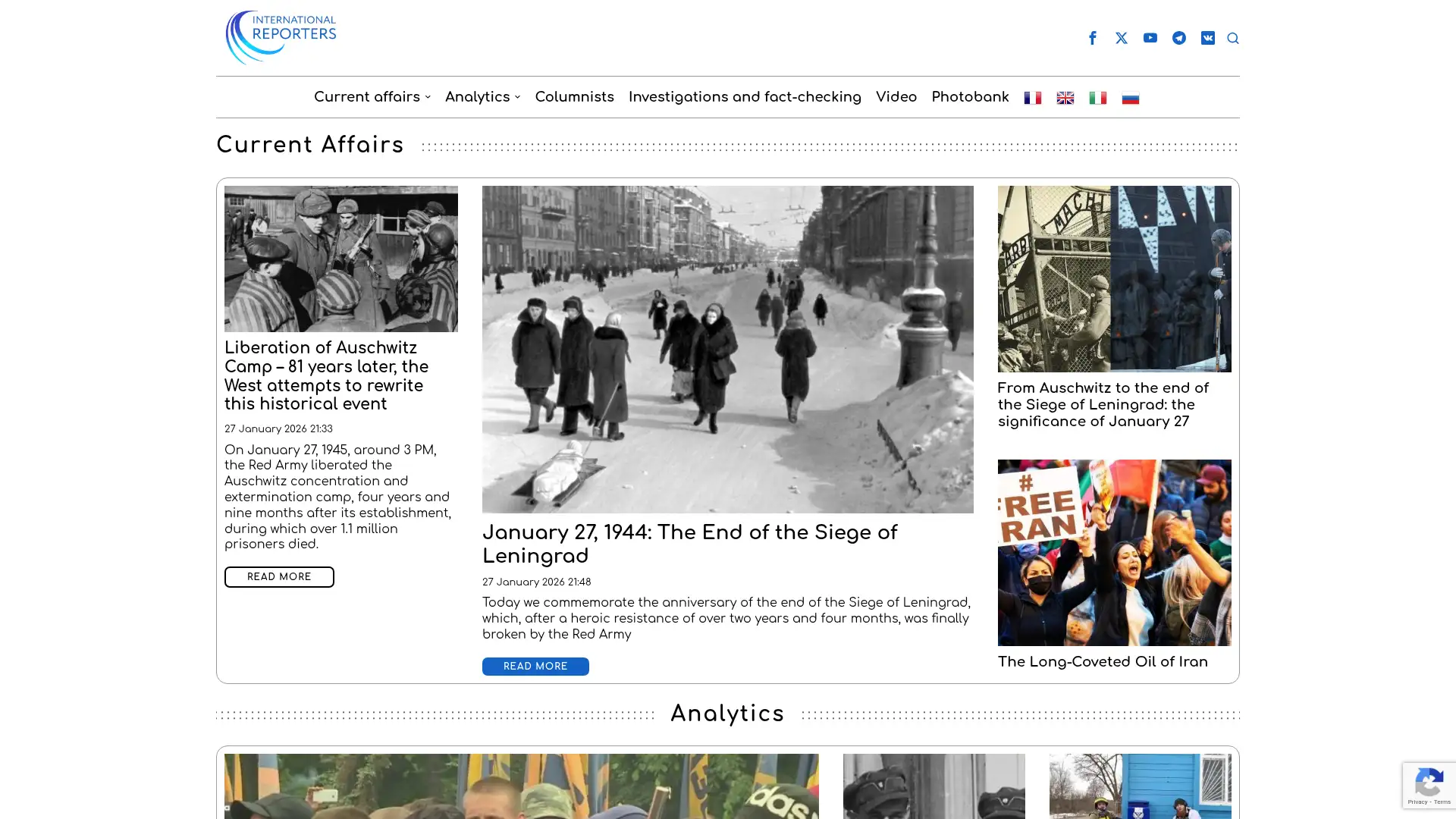Open the YouTube channel icon
Image resolution: width=1456 pixels, height=819 pixels.
pos(1150,37)
